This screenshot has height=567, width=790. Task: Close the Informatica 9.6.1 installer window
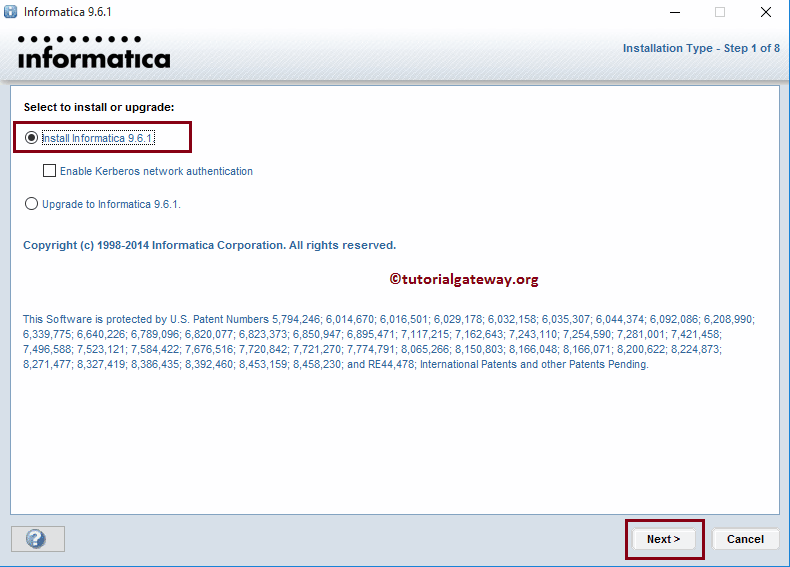coord(765,12)
